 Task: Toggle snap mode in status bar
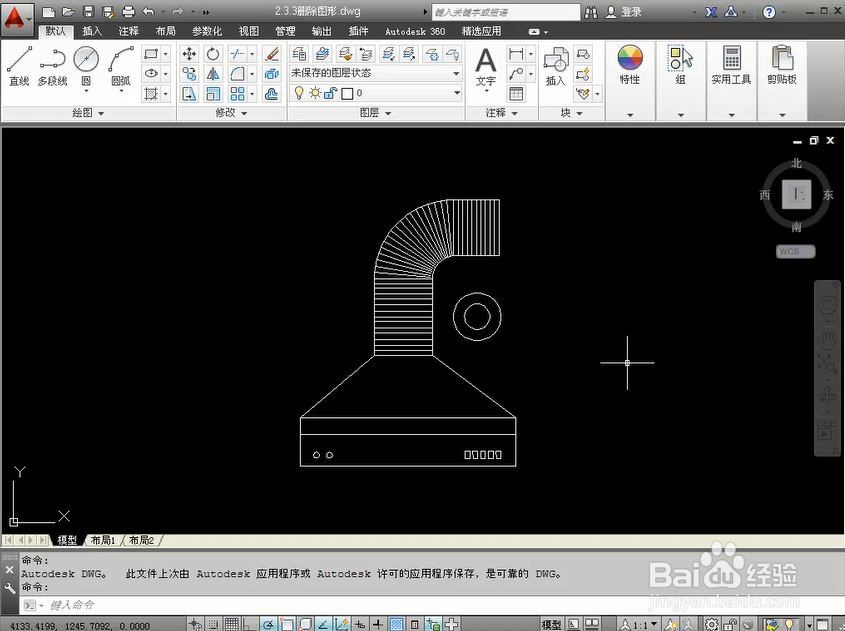pyautogui.click(x=213, y=625)
